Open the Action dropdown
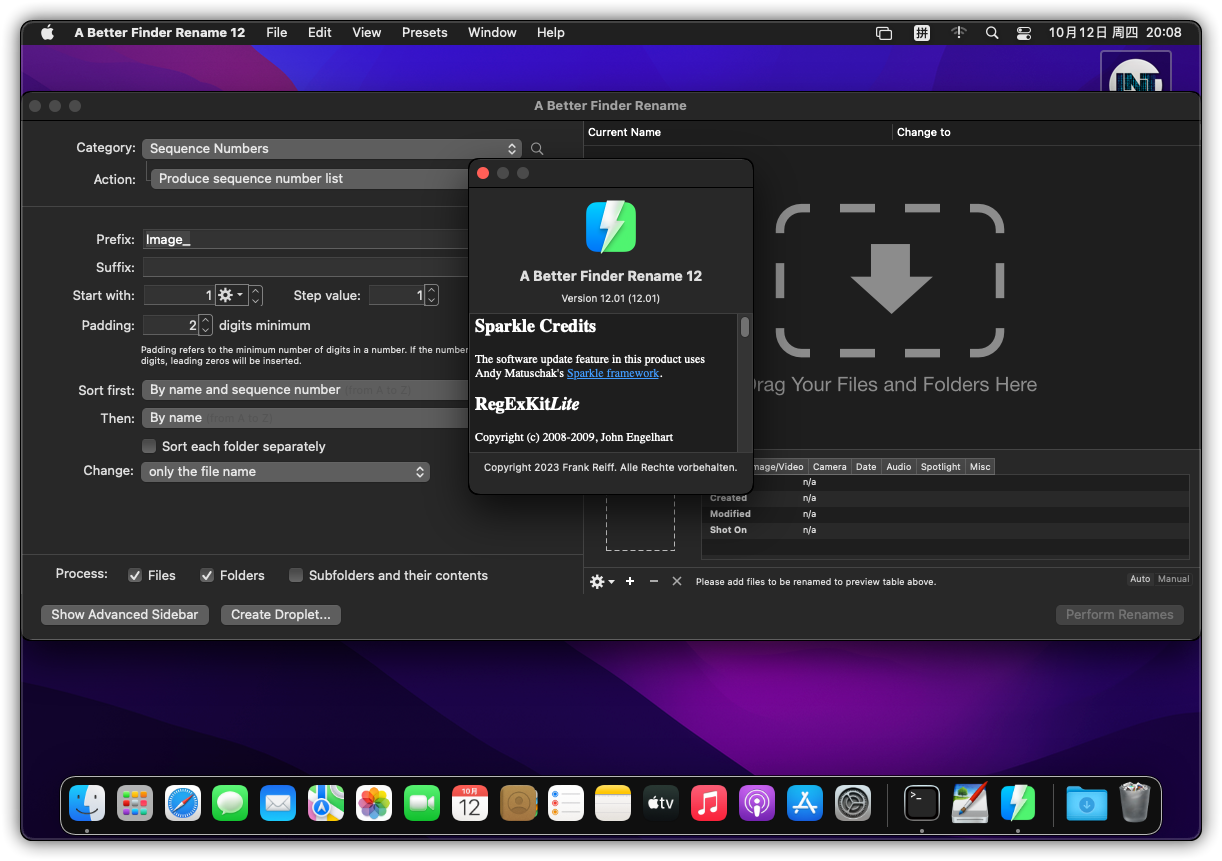The height and width of the screenshot is (861, 1222). (310, 179)
